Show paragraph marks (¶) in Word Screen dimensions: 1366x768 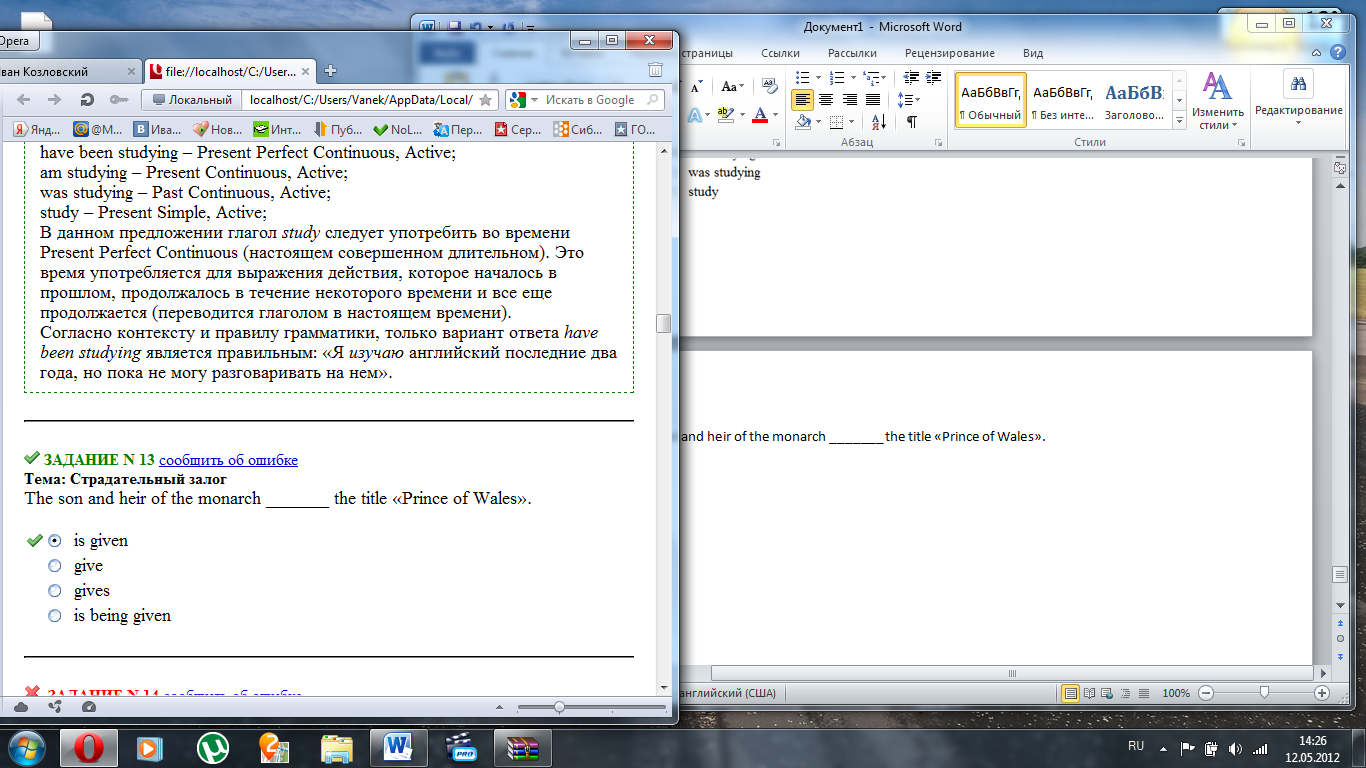click(911, 121)
